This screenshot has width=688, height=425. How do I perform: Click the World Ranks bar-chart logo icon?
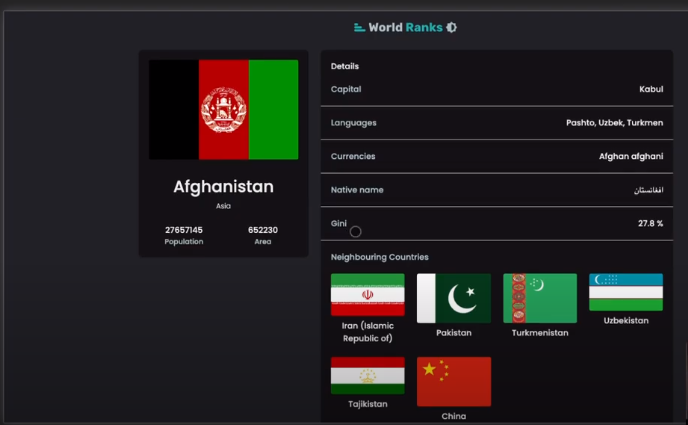click(359, 27)
